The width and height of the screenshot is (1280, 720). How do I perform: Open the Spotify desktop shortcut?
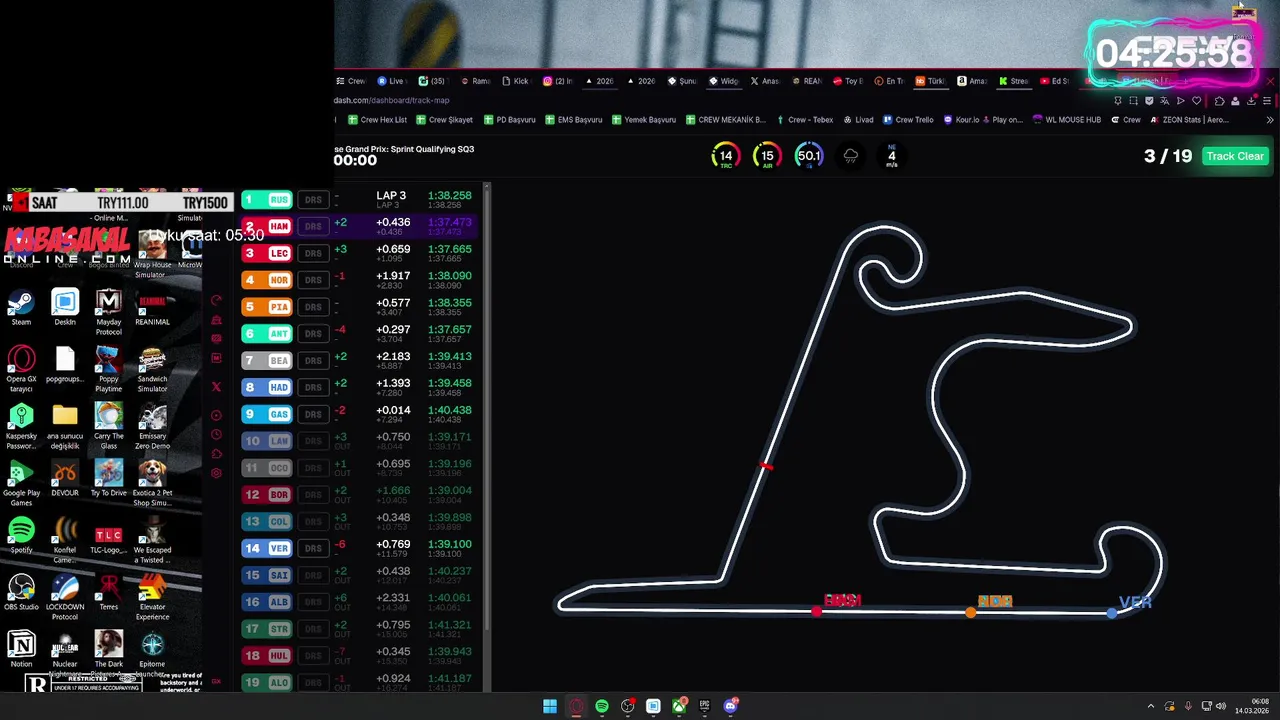[x=21, y=535]
